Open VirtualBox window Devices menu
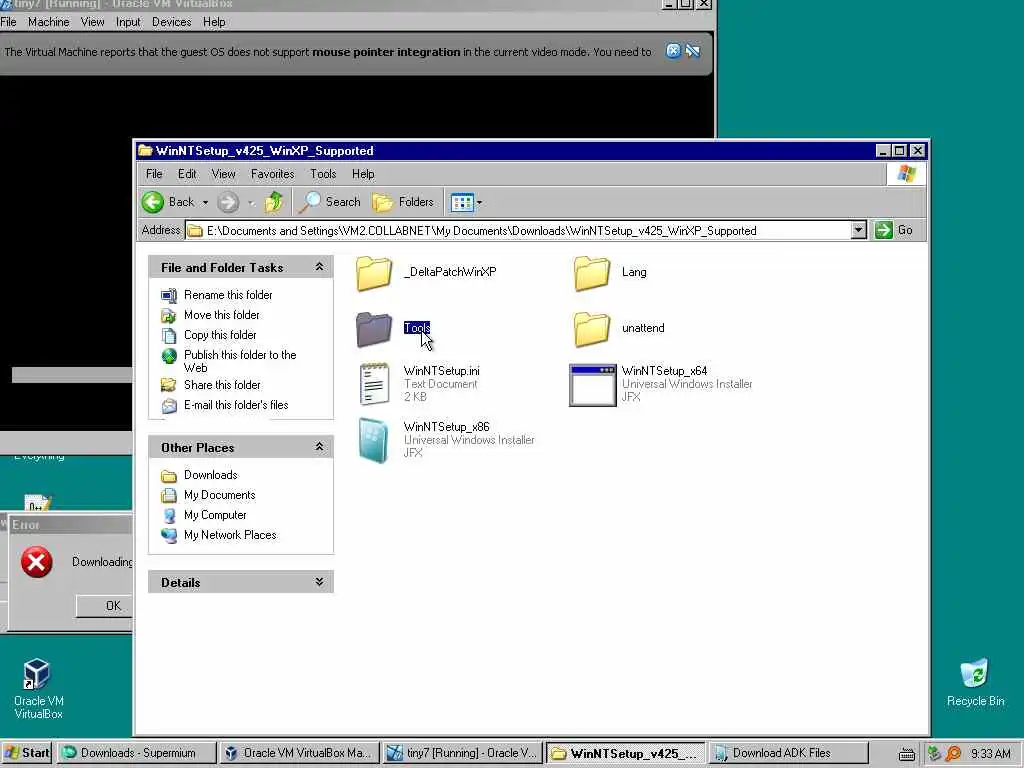1024x768 pixels. coord(172,22)
